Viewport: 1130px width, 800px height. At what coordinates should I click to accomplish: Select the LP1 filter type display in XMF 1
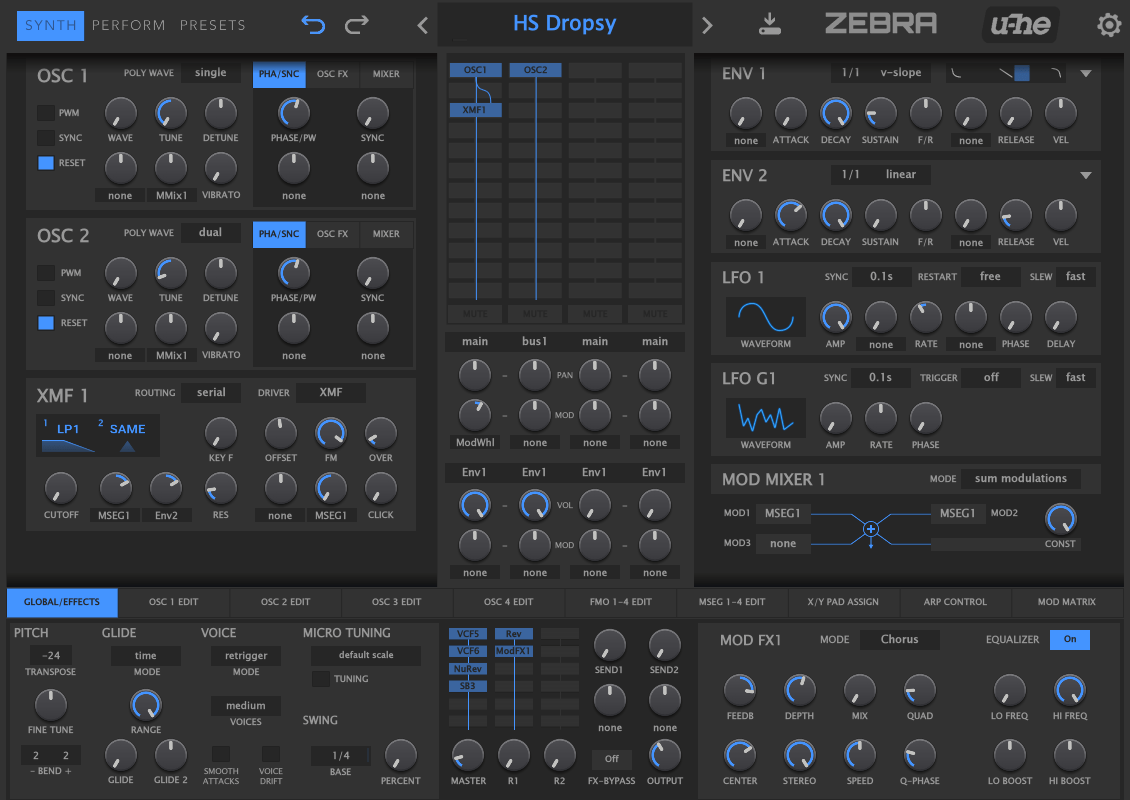point(68,435)
